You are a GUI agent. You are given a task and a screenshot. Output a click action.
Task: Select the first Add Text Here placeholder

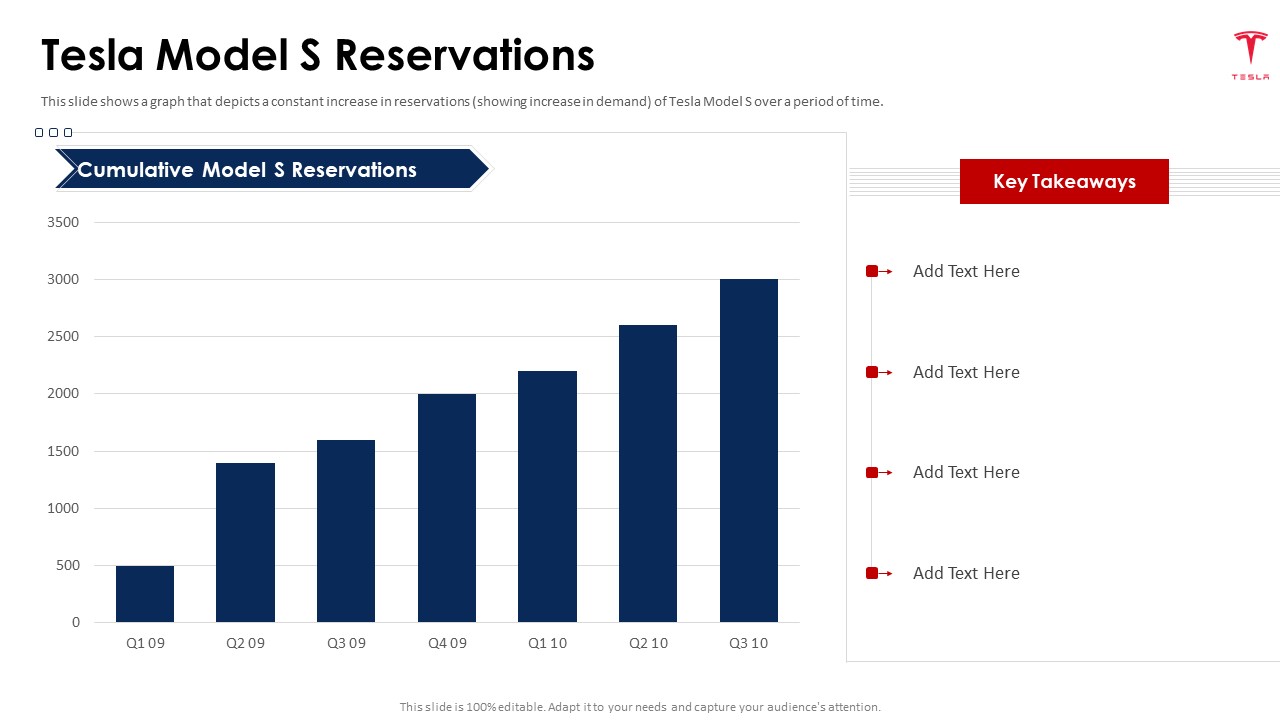click(966, 271)
